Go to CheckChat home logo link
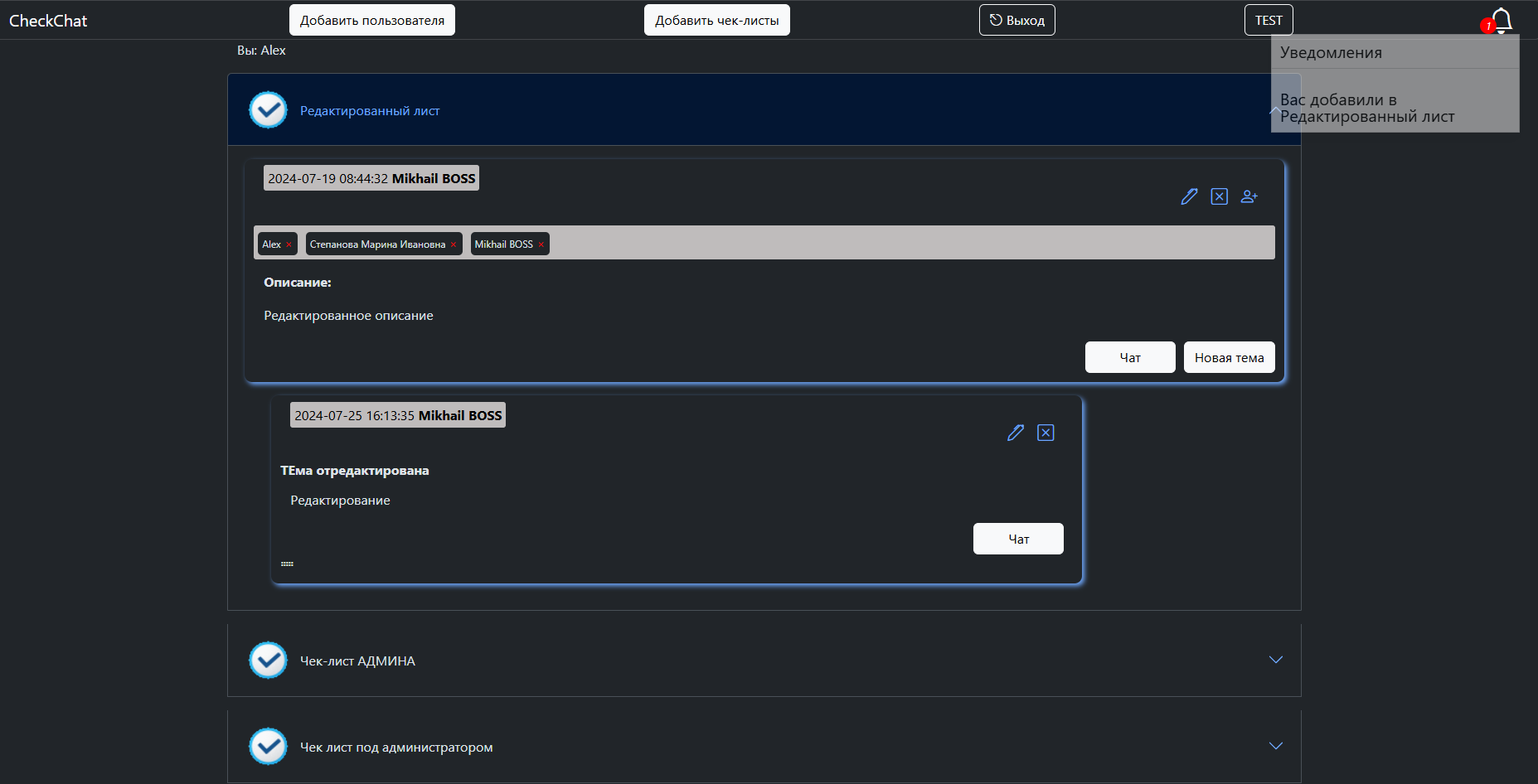The height and width of the screenshot is (784, 1538). (48, 21)
